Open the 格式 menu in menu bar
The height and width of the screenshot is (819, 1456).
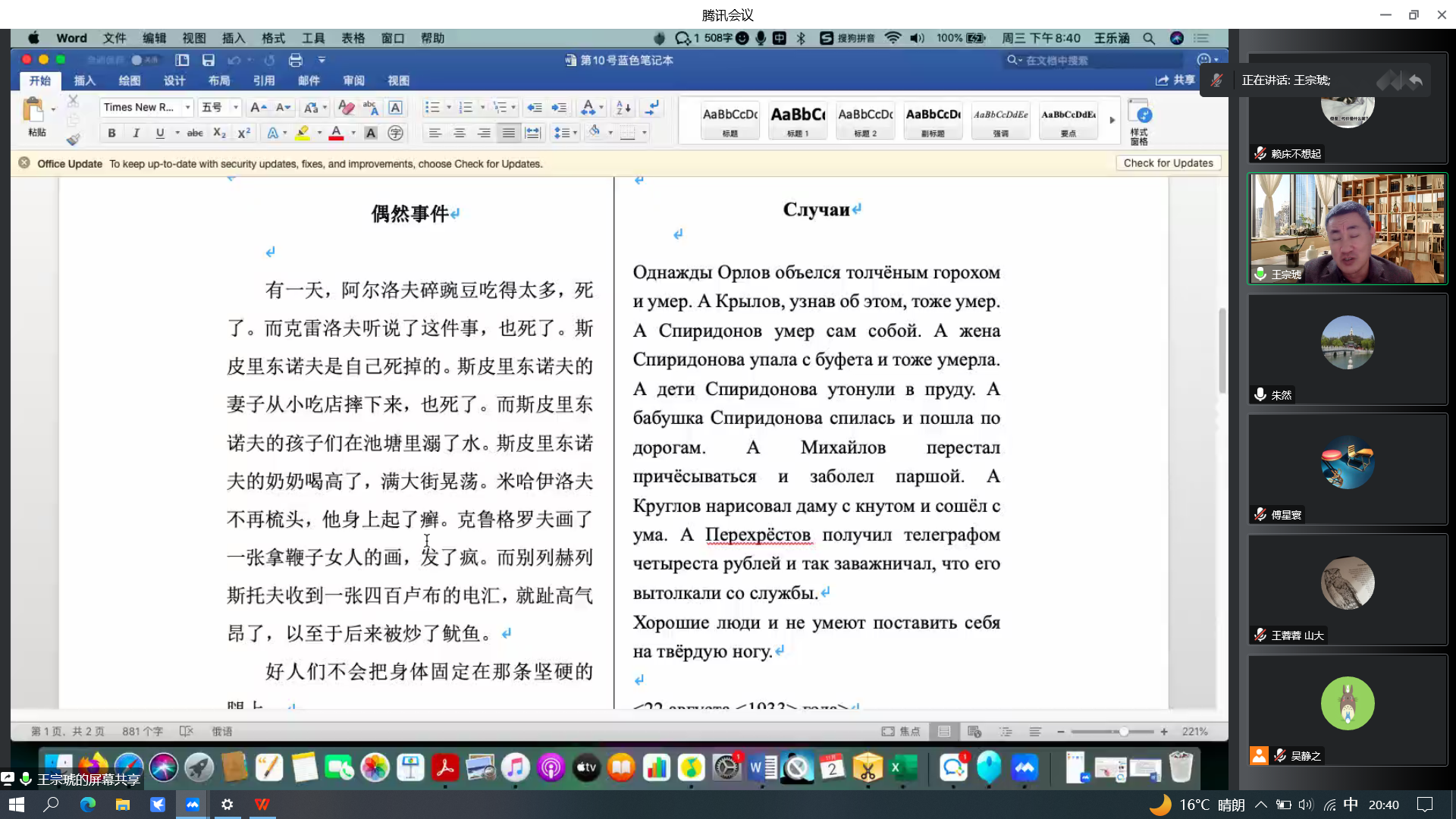273,38
